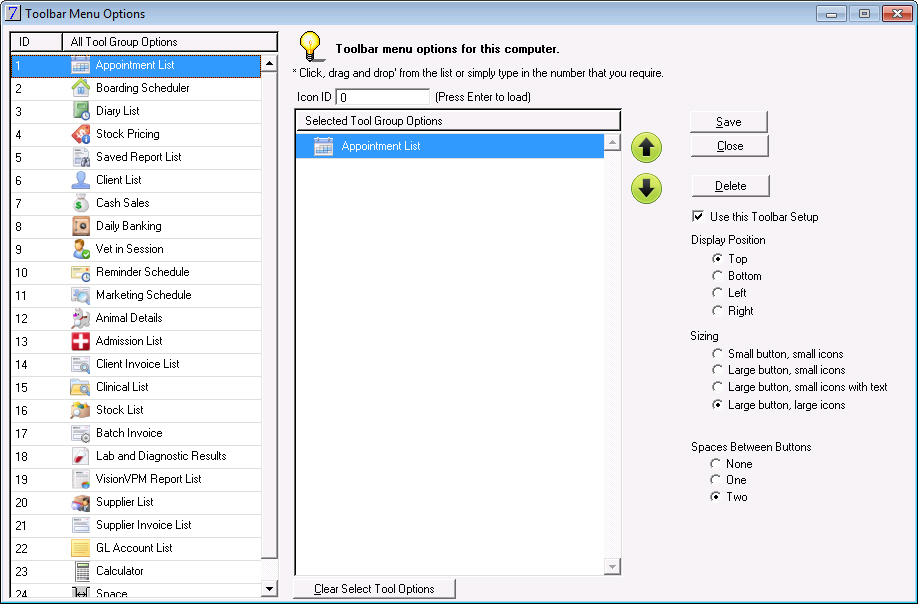This screenshot has height=604, width=918.
Task: Click down arrow of Selected Tool Group scrollbar
Action: (612, 567)
